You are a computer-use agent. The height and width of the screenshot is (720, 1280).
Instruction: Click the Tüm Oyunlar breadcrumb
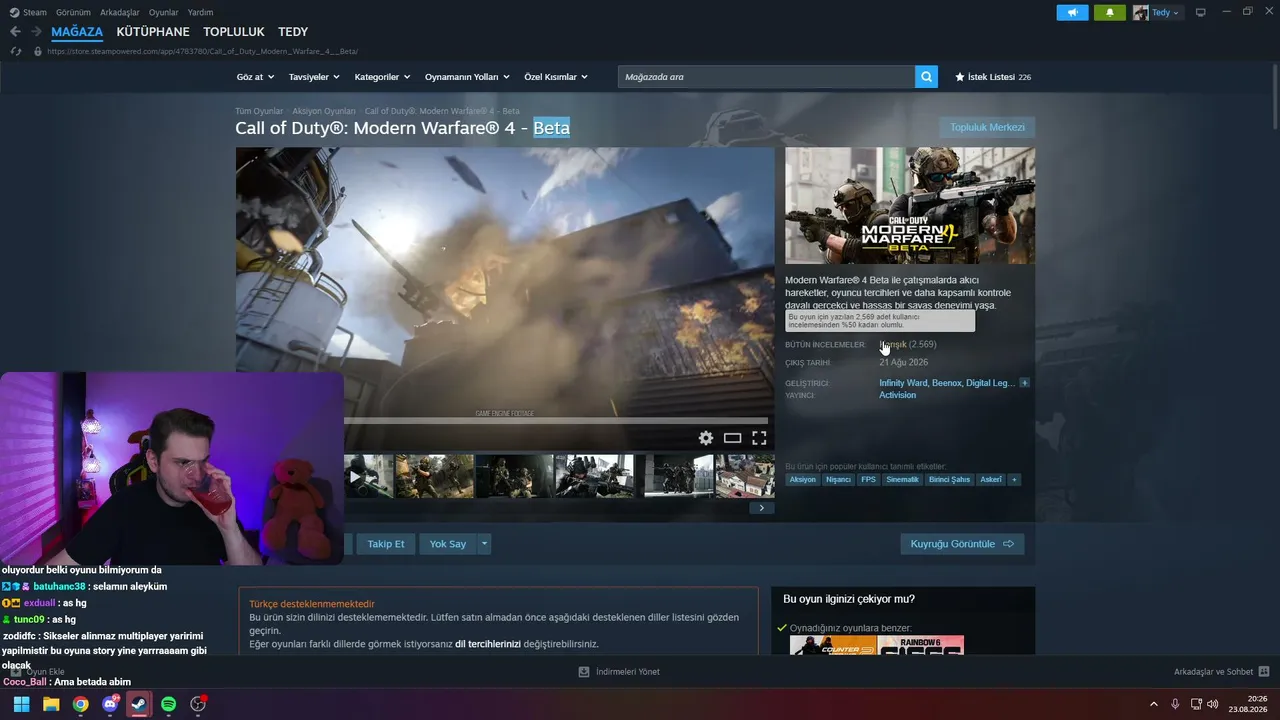click(259, 111)
